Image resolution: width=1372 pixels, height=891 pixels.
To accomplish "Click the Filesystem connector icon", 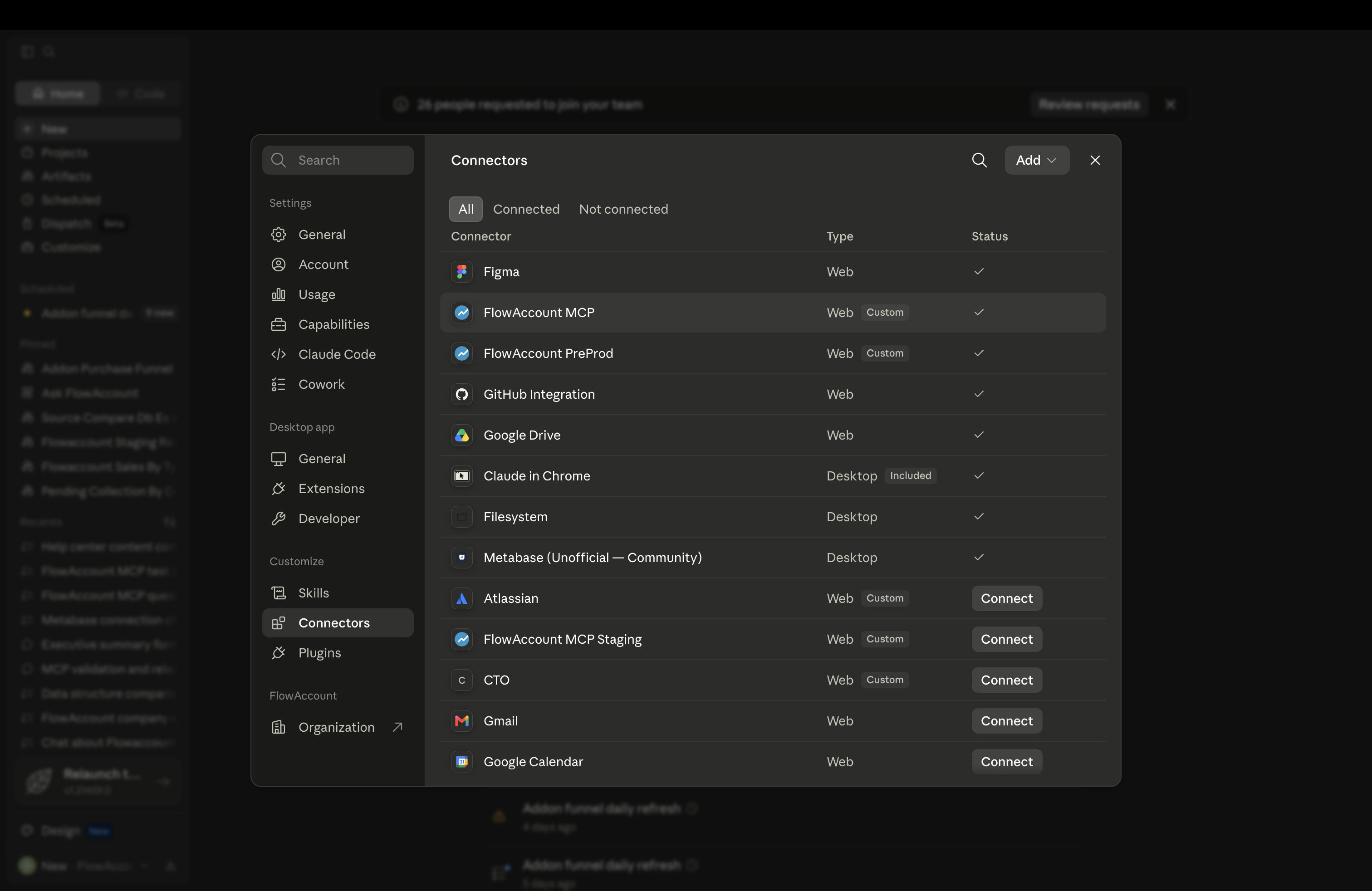I will click(462, 517).
